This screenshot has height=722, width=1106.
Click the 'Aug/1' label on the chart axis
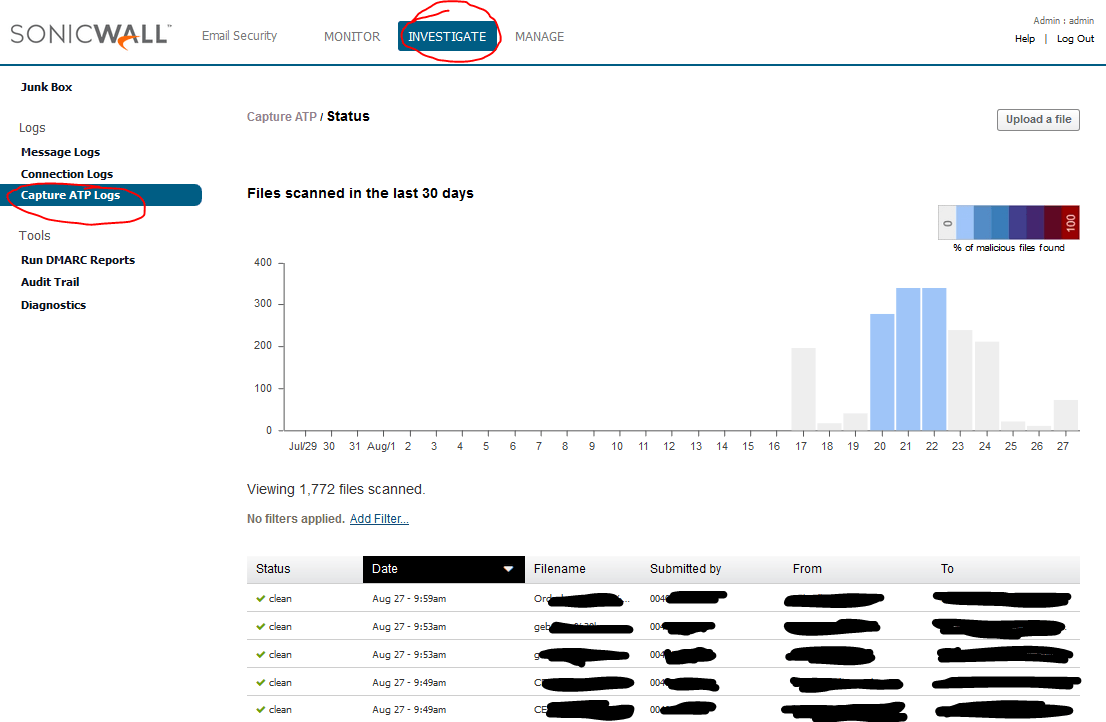[x=382, y=446]
